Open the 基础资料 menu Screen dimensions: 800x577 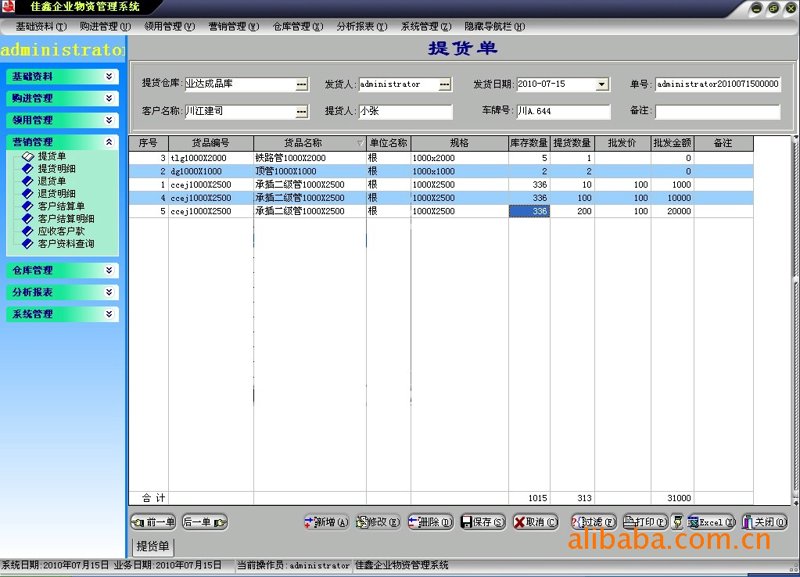click(x=41, y=27)
